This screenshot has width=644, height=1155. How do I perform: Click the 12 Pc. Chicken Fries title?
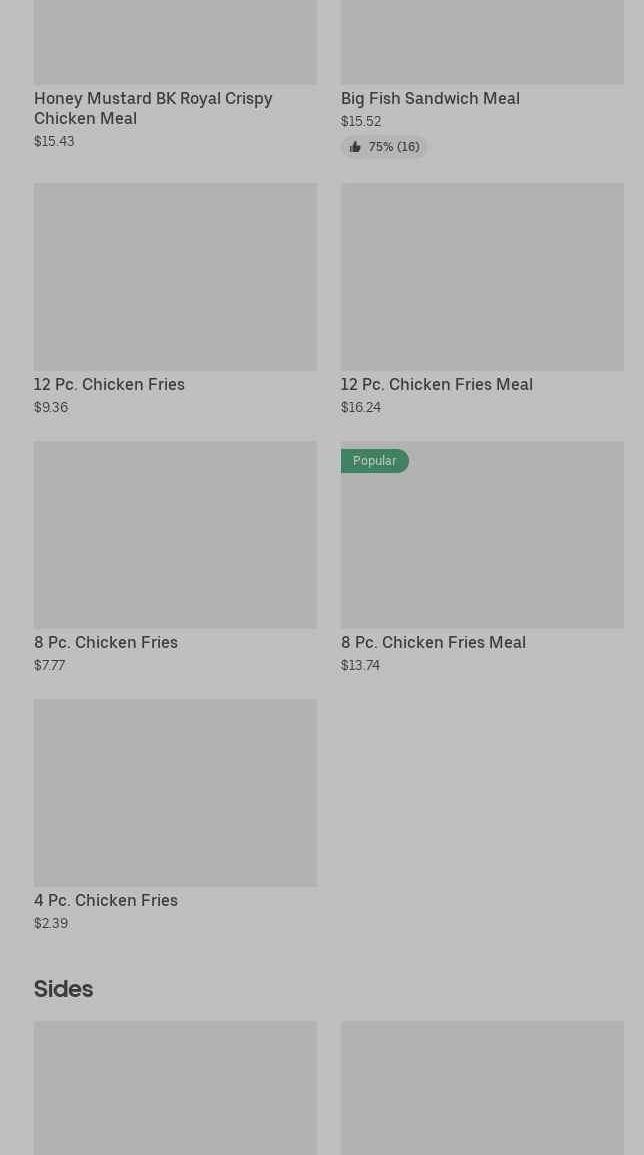point(109,385)
